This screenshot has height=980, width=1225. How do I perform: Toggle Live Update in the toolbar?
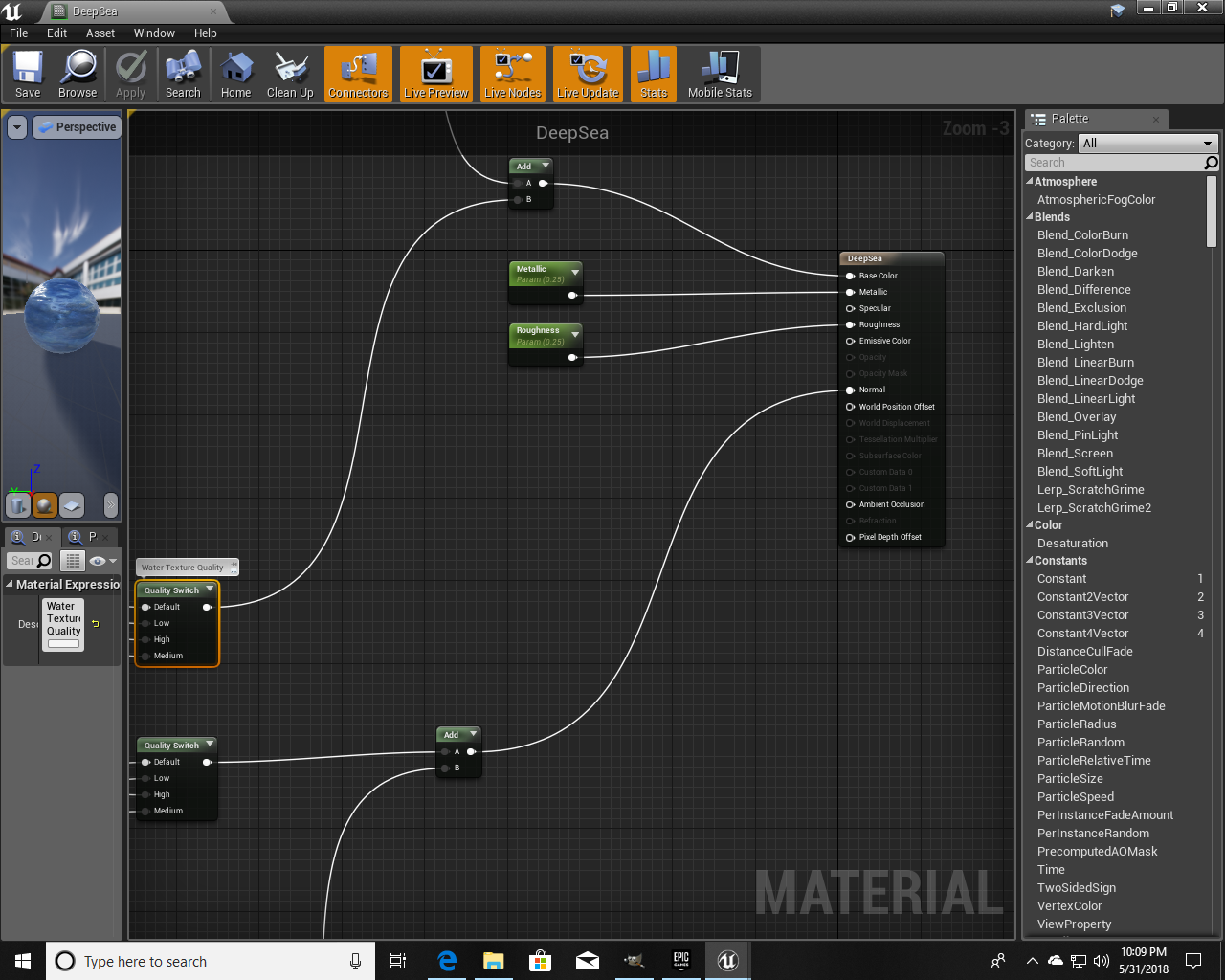tap(588, 74)
